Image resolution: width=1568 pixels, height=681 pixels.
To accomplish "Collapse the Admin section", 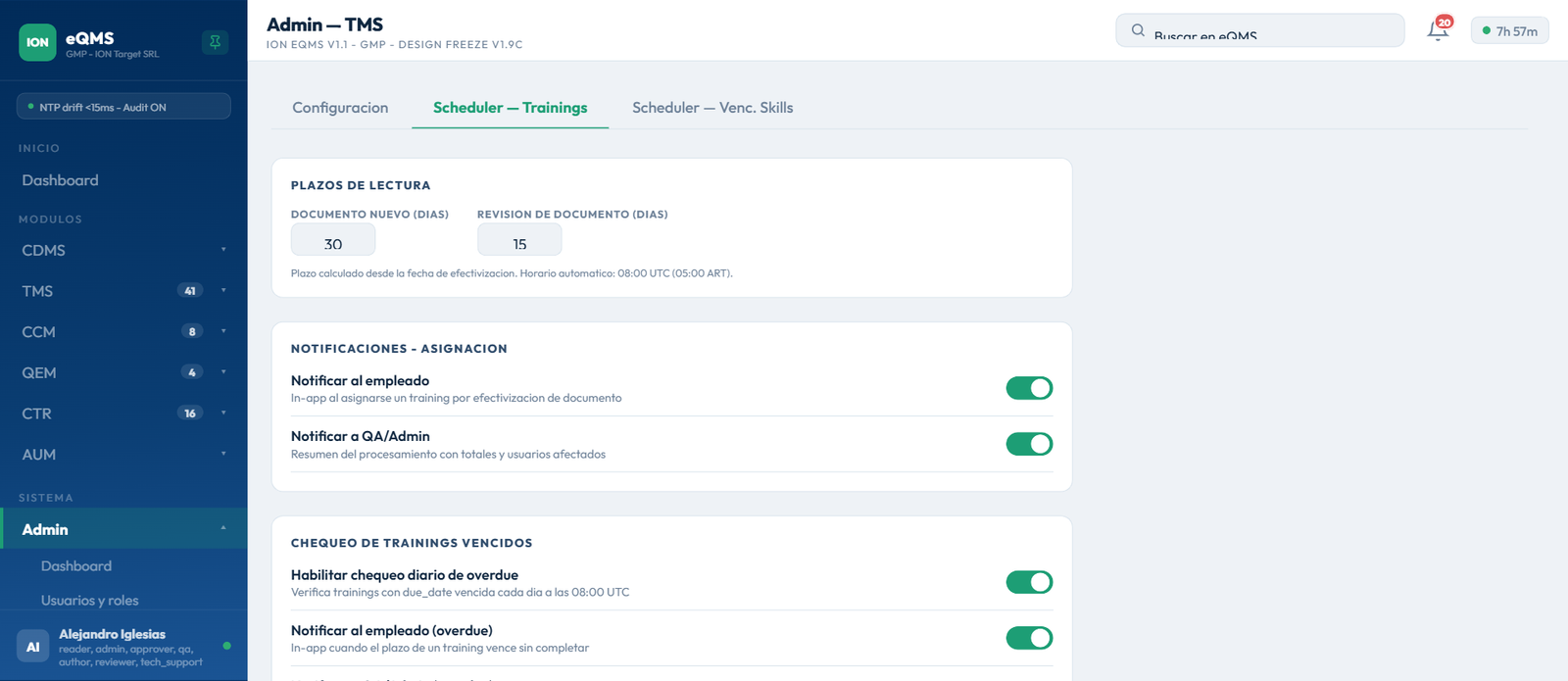I will (123, 528).
